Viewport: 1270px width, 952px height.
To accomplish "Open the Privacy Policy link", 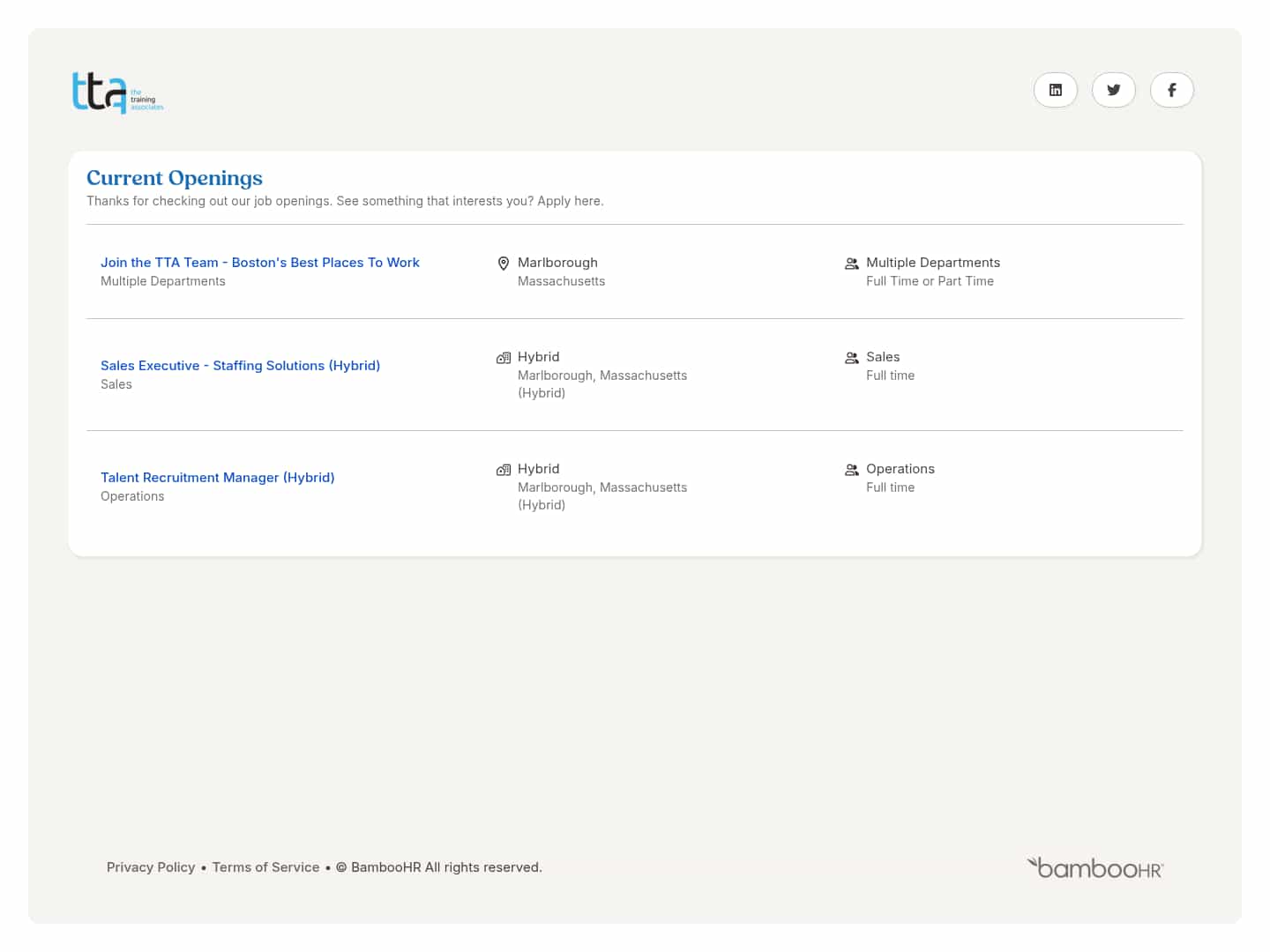I will click(151, 867).
